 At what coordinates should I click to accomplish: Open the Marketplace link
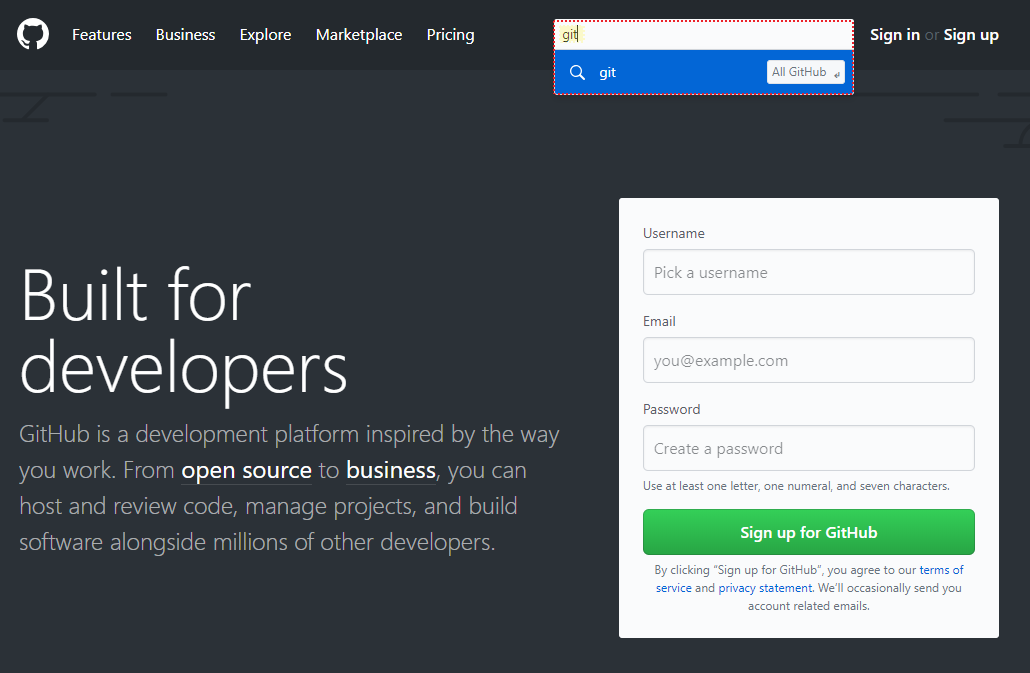359,35
